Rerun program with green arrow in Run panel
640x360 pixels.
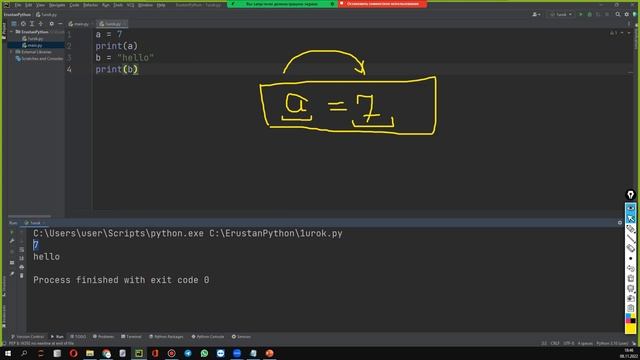click(x=12, y=232)
